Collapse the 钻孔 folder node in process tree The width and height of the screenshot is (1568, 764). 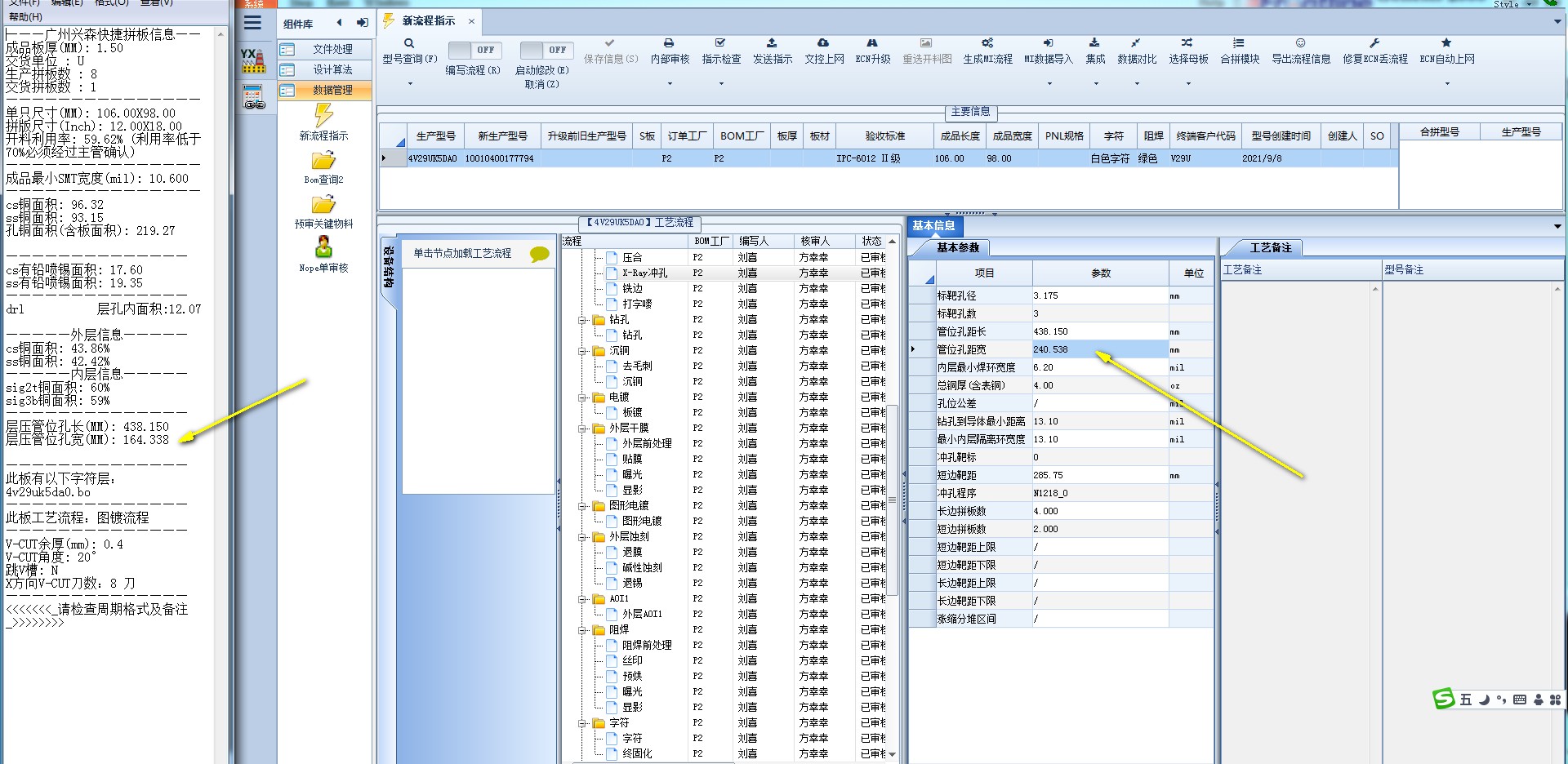(x=583, y=320)
